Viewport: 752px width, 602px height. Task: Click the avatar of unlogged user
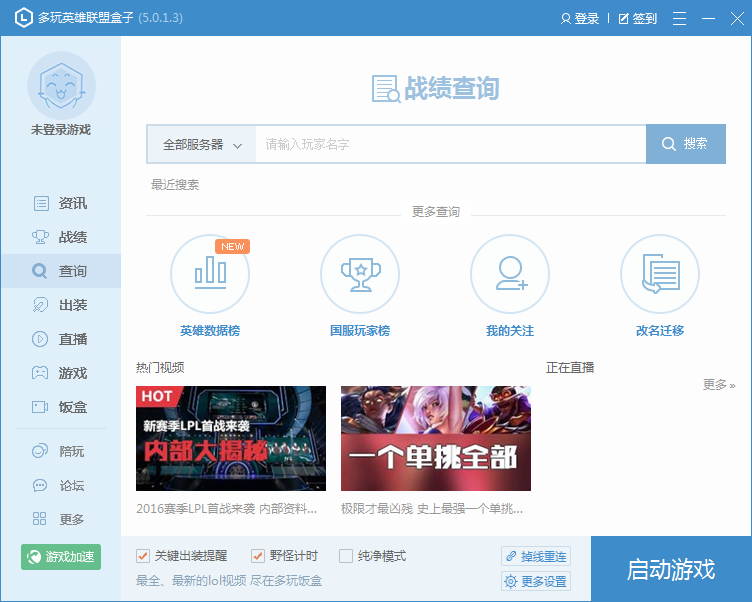61,86
